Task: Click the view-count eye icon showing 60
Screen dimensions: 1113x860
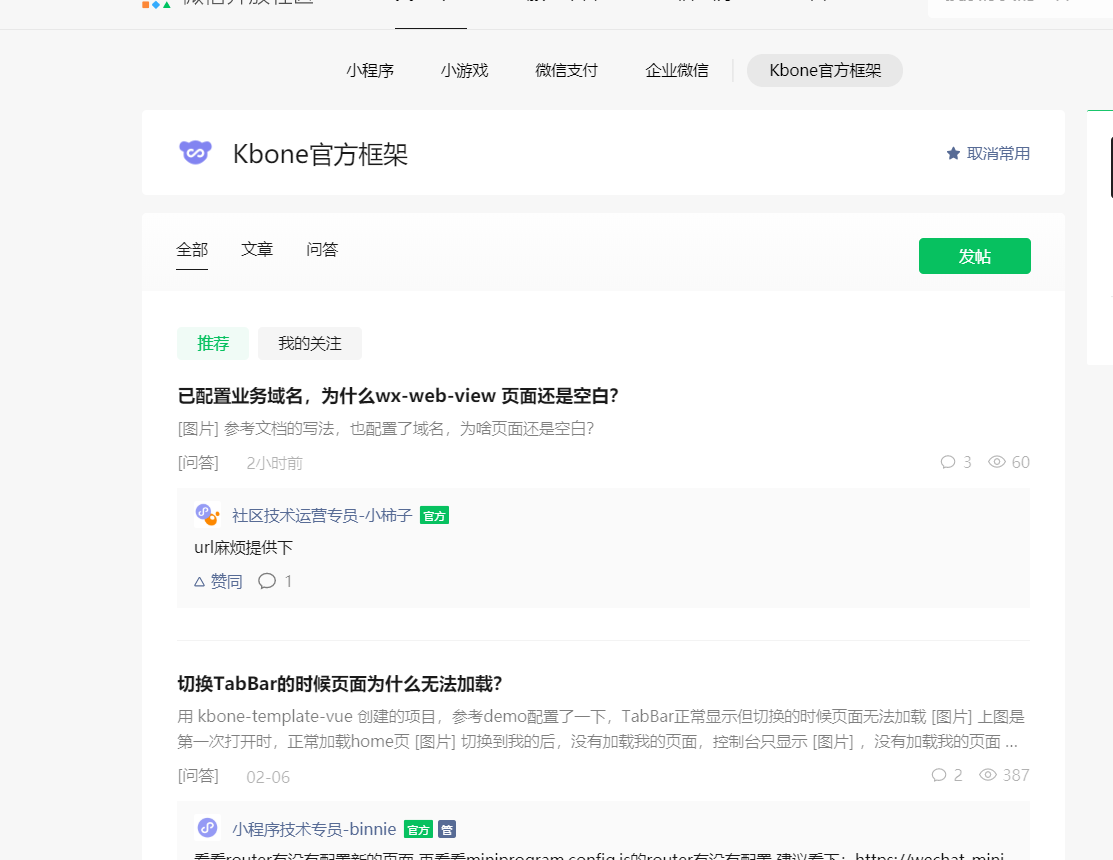Action: [x=997, y=462]
